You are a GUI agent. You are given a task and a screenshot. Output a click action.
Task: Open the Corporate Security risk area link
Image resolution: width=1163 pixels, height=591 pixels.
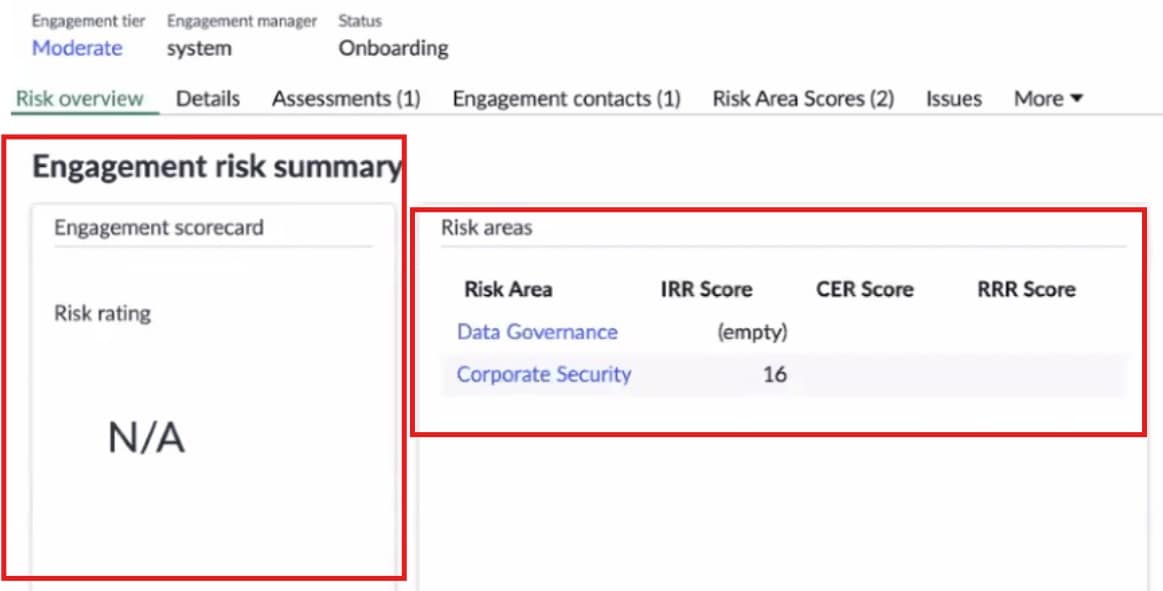[544, 375]
